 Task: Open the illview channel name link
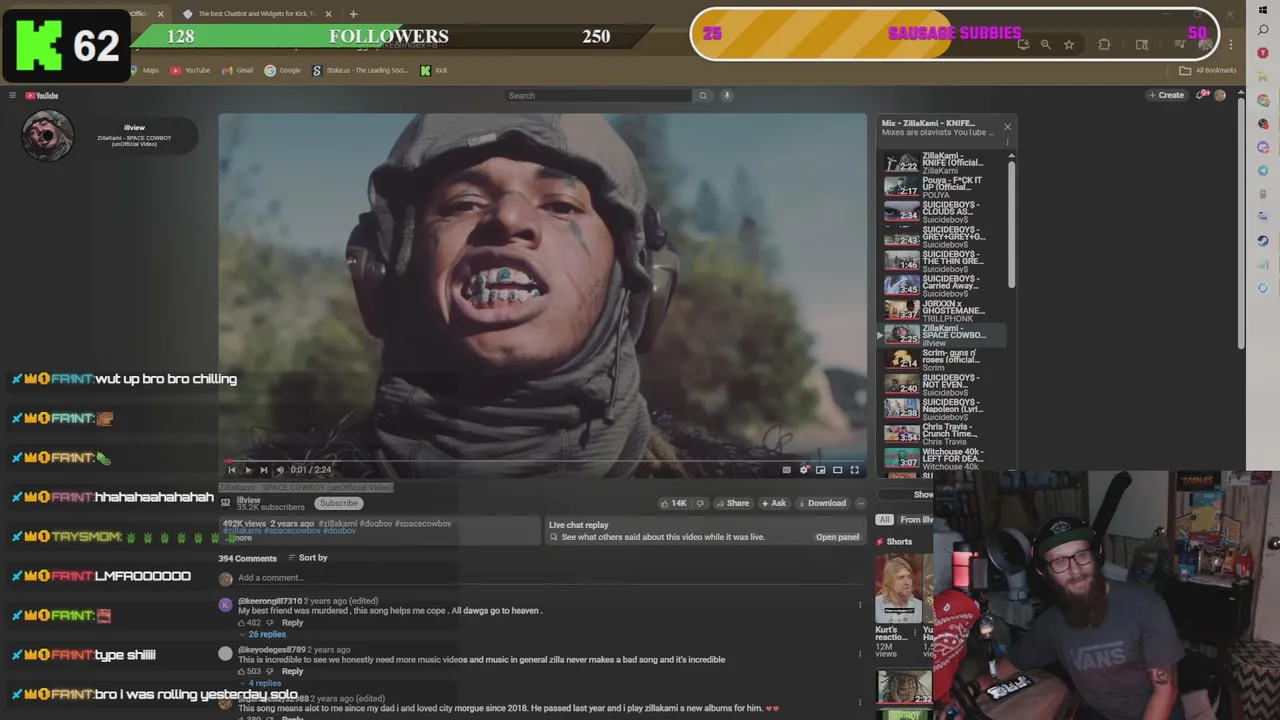point(248,500)
